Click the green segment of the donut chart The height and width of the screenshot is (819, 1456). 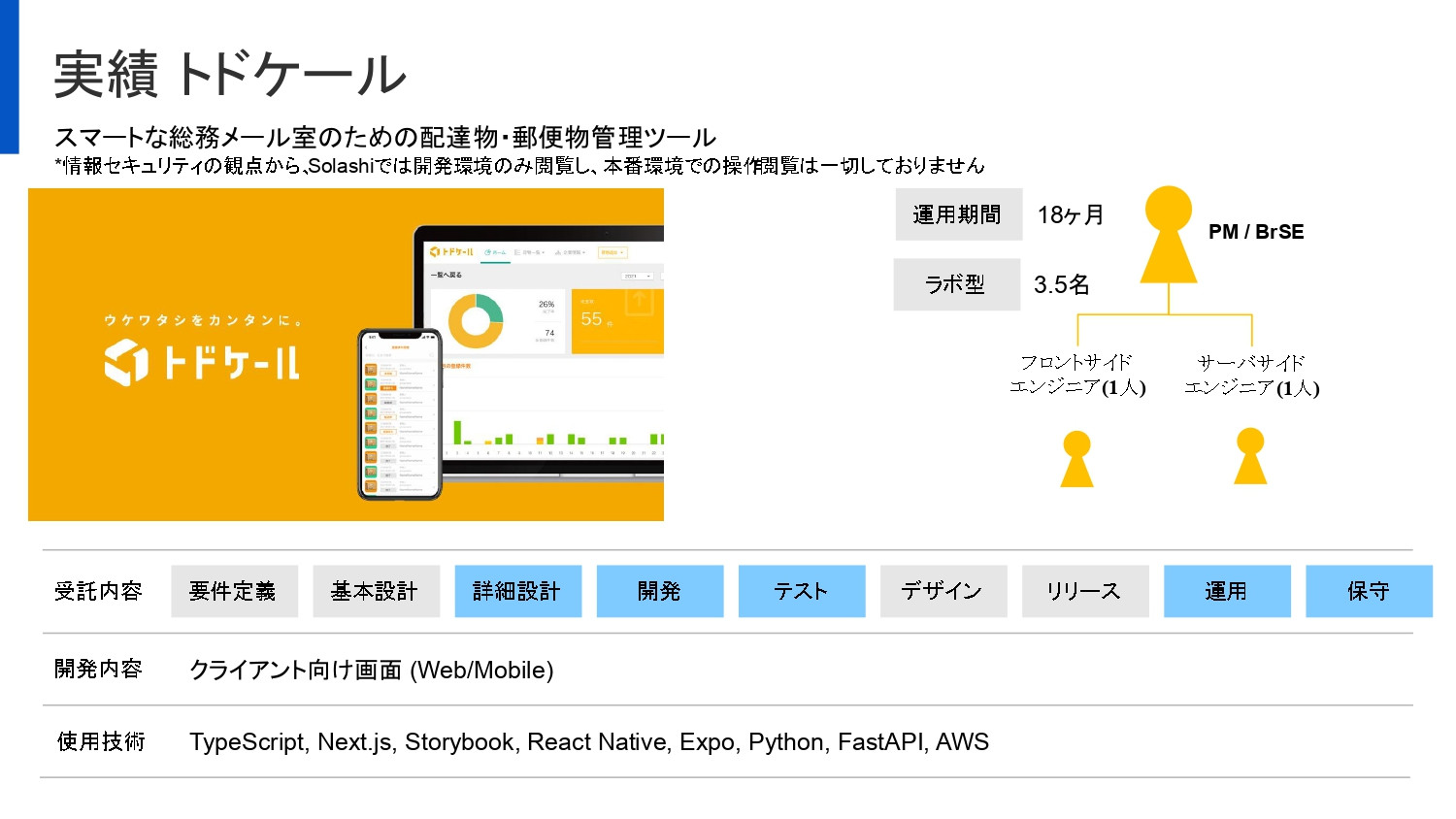[x=491, y=307]
